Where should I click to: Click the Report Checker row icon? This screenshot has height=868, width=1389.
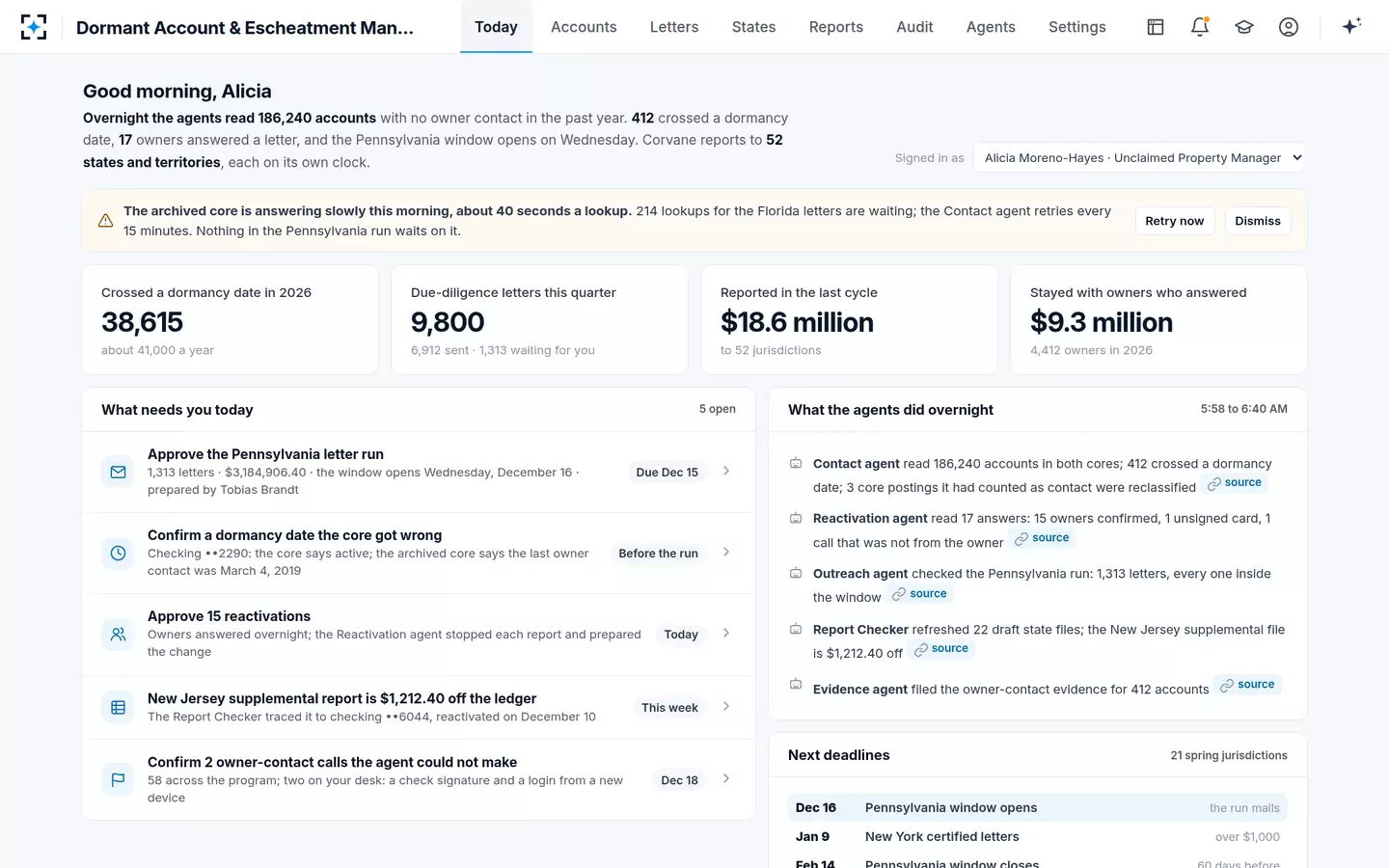click(796, 630)
